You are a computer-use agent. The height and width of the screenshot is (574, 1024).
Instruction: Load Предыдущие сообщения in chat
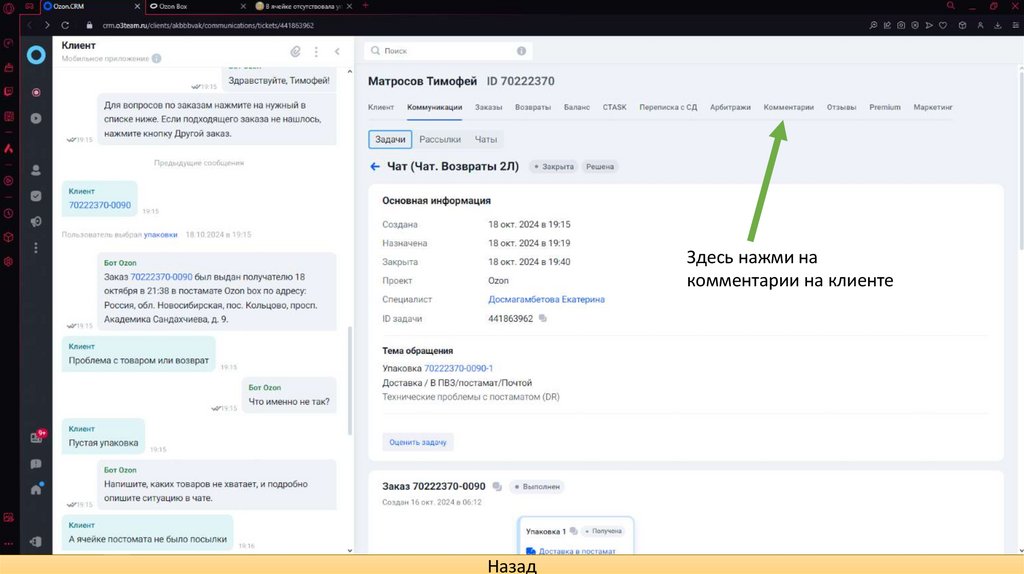click(199, 163)
